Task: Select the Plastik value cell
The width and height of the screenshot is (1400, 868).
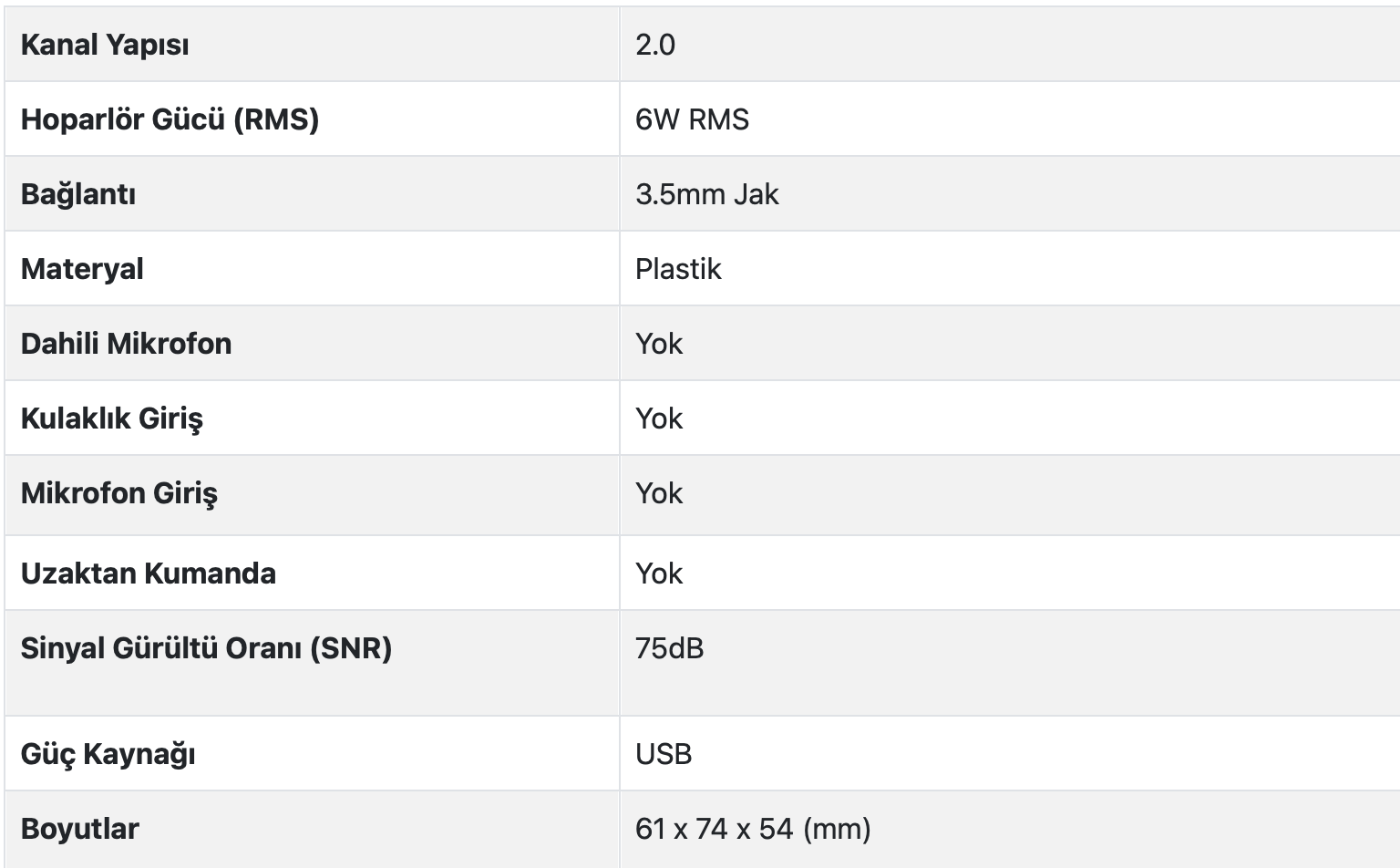Action: (678, 269)
